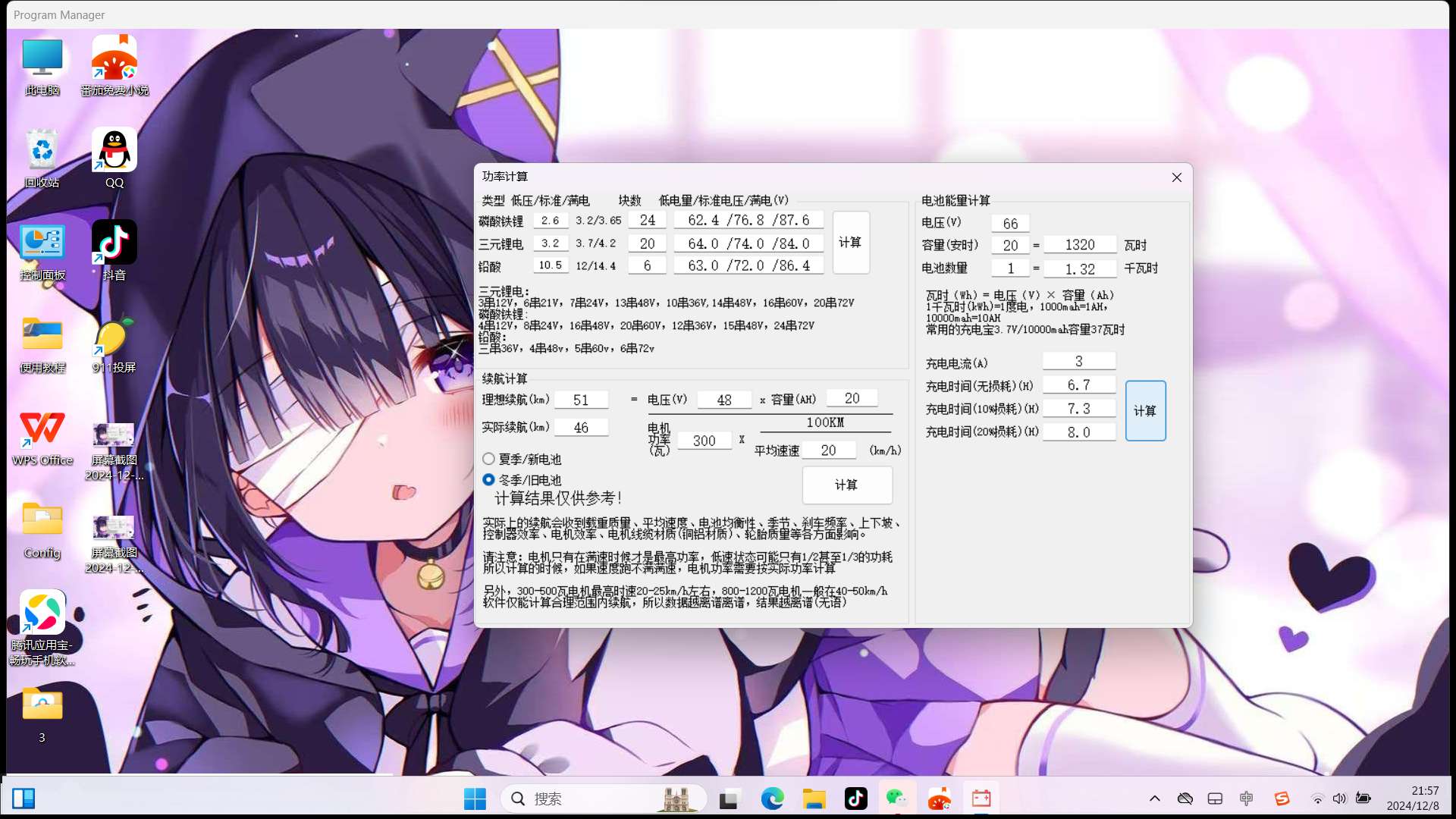Click the 铅酸 low voltage field 10.5
The image size is (1456, 819).
click(551, 265)
